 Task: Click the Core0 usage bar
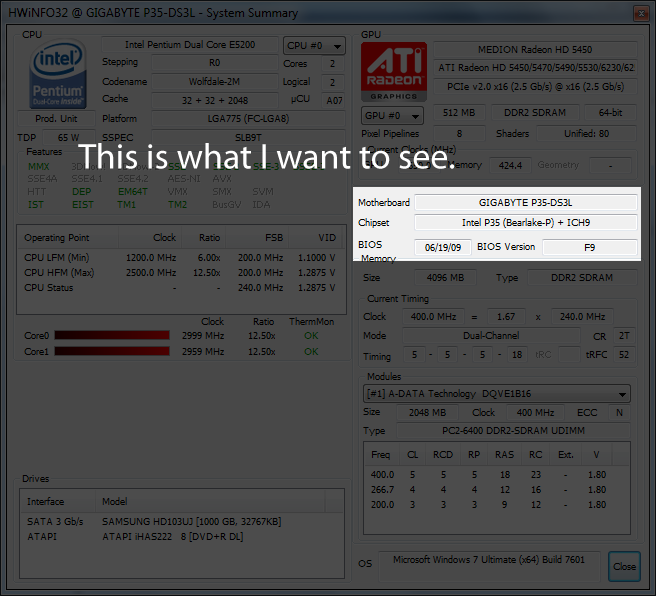point(112,336)
